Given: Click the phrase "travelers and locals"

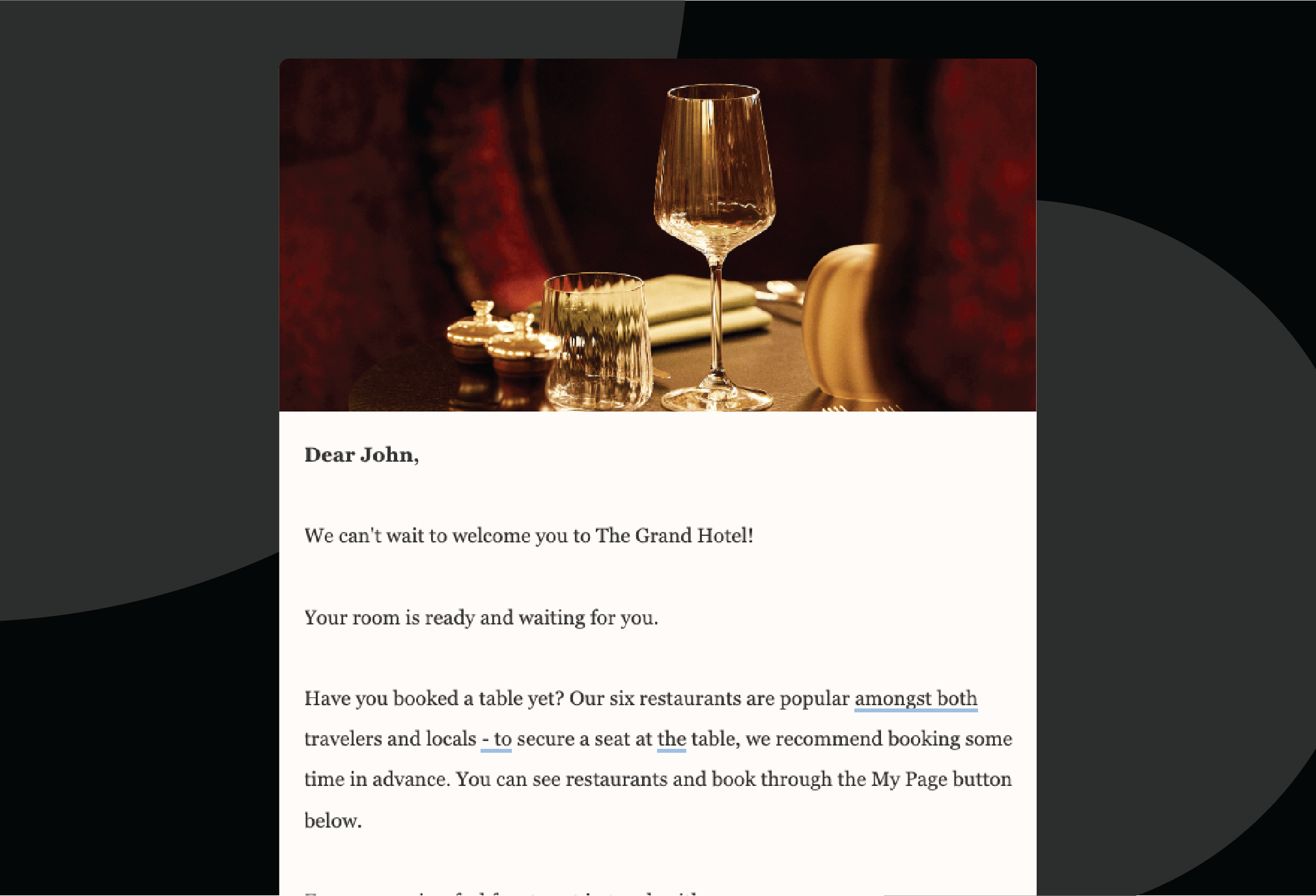Looking at the screenshot, I should pyautogui.click(x=391, y=740).
